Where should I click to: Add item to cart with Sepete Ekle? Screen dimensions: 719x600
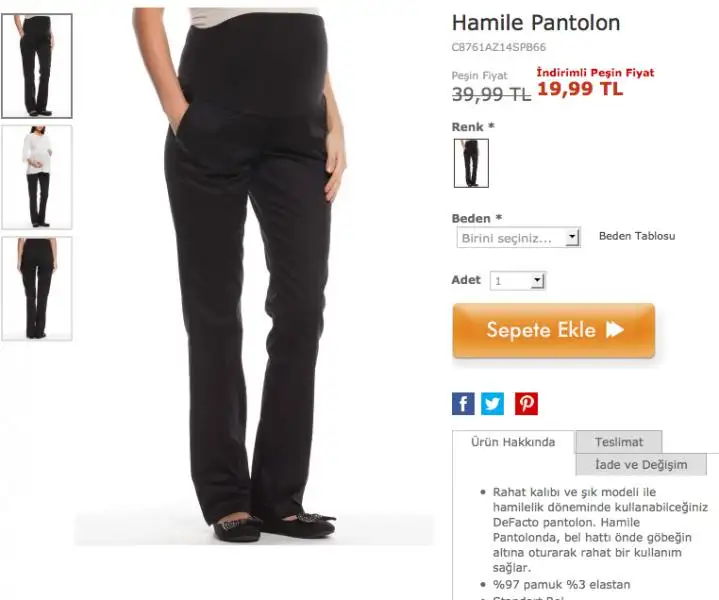[x=553, y=330]
